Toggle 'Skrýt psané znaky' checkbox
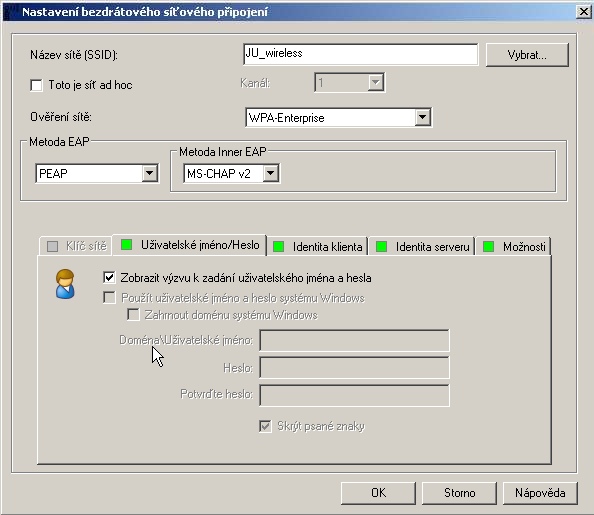Image resolution: width=594 pixels, height=515 pixels. pos(266,426)
